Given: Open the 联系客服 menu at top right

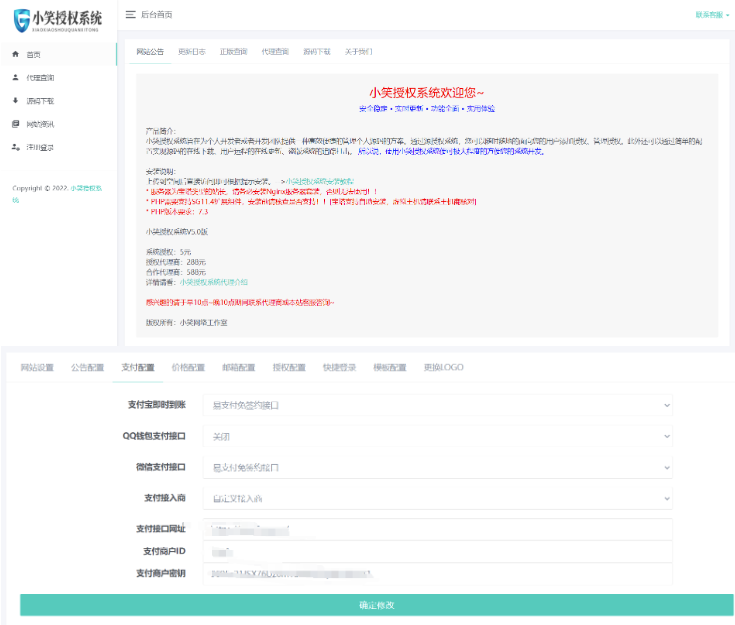Looking at the screenshot, I should coord(710,15).
